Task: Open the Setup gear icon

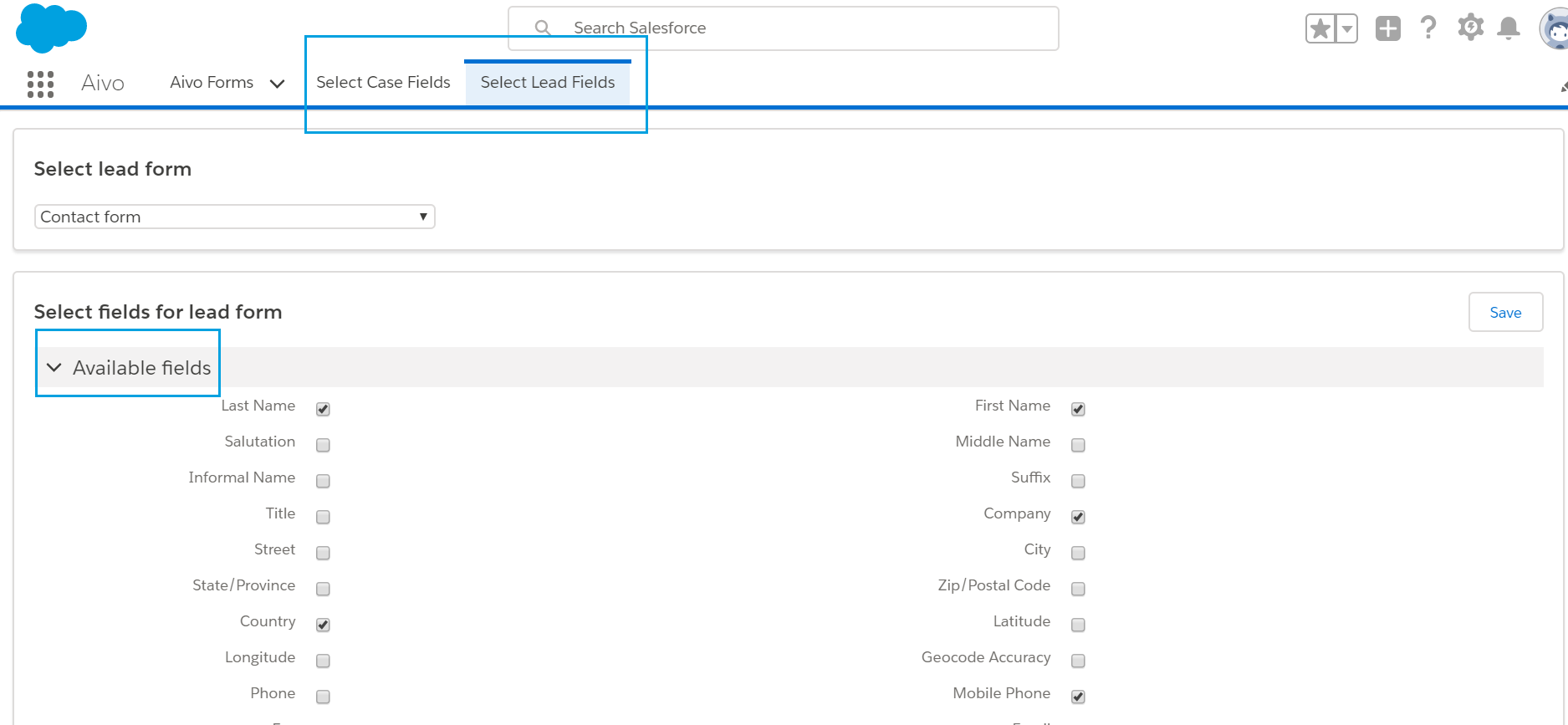Action: coord(1470,28)
